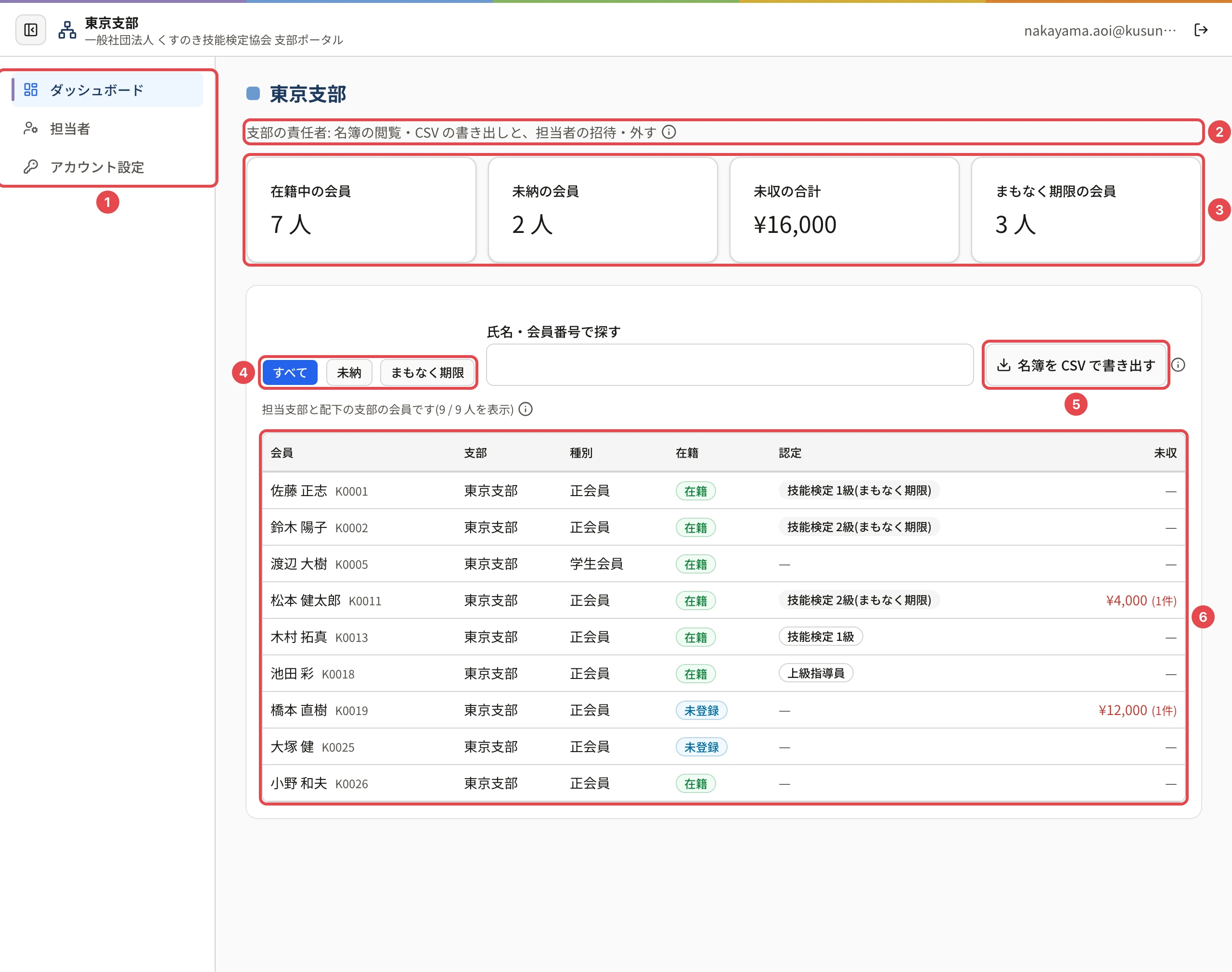Select member row 鈴木 陽子 K0002
Viewport: 1232px width, 972px height.
click(724, 527)
